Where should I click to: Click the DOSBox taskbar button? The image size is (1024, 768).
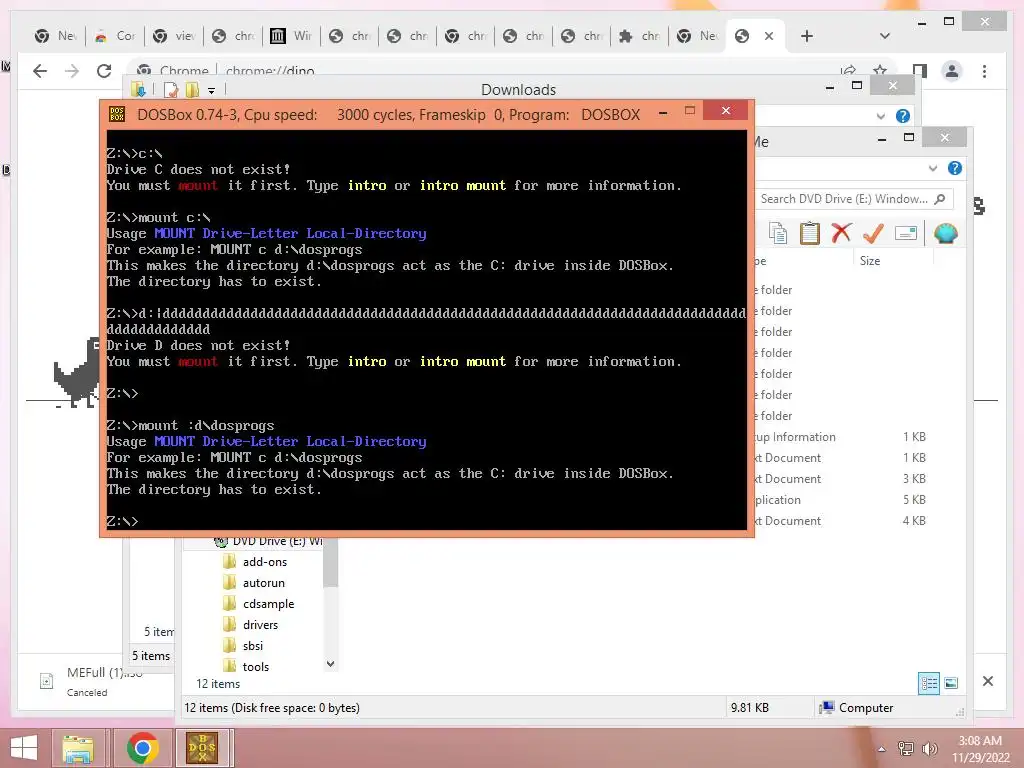[203, 748]
